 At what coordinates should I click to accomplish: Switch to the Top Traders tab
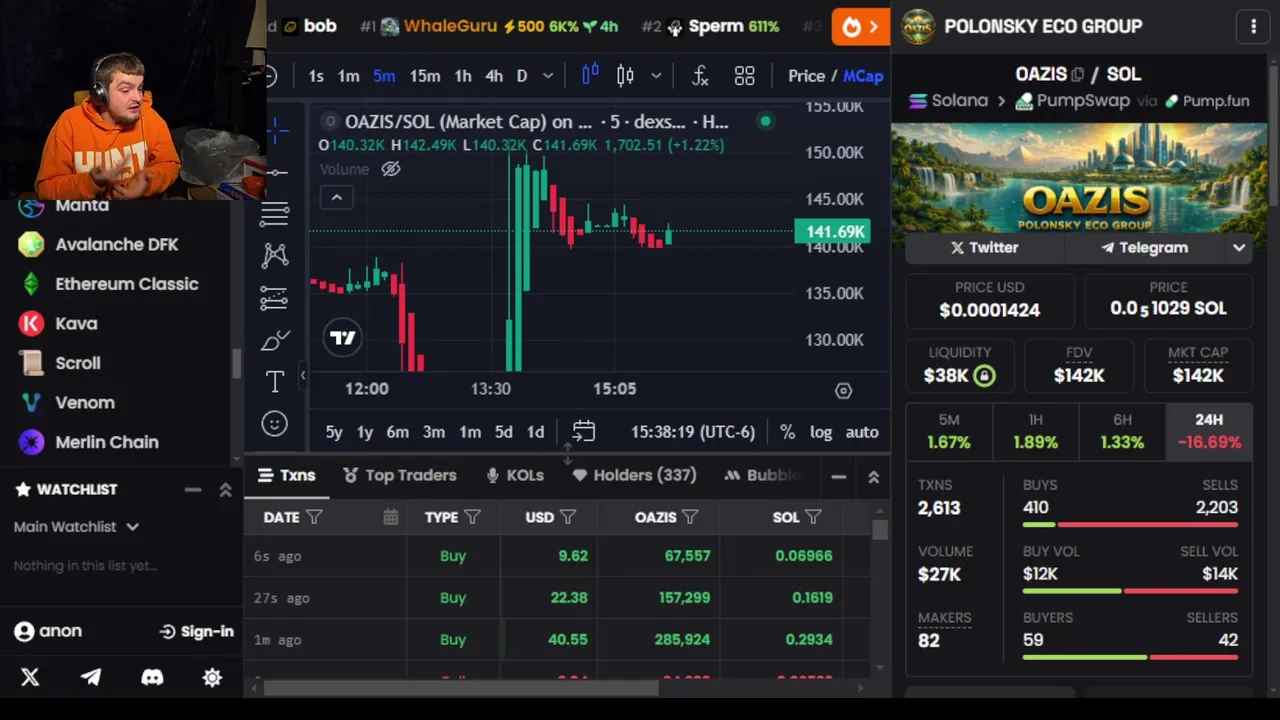click(400, 476)
